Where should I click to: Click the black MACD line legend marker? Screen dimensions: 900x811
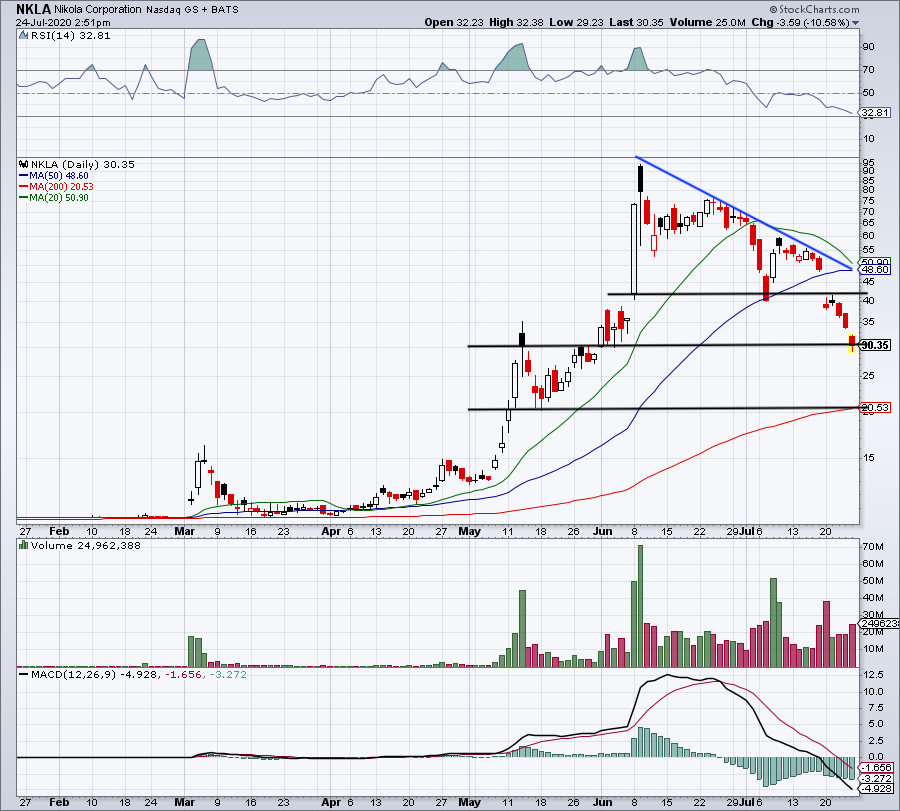coord(24,674)
